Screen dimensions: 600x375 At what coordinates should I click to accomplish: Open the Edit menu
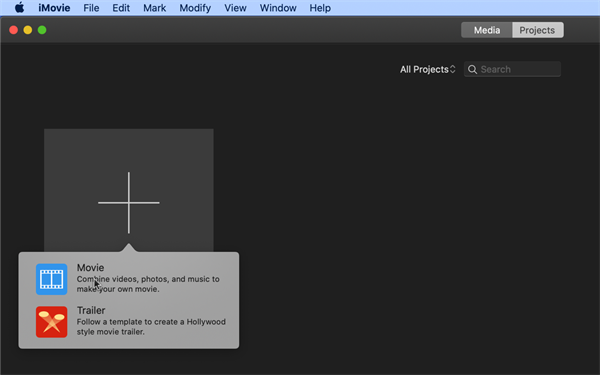pos(121,8)
